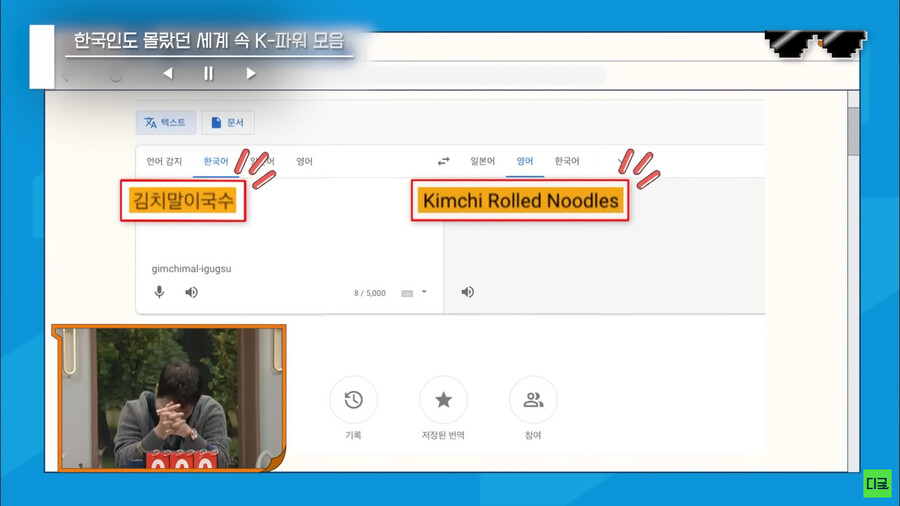Viewport: 900px width, 506px height.
Task: Click the translated text Kimchi Rolled Noodles
Action: [520, 201]
